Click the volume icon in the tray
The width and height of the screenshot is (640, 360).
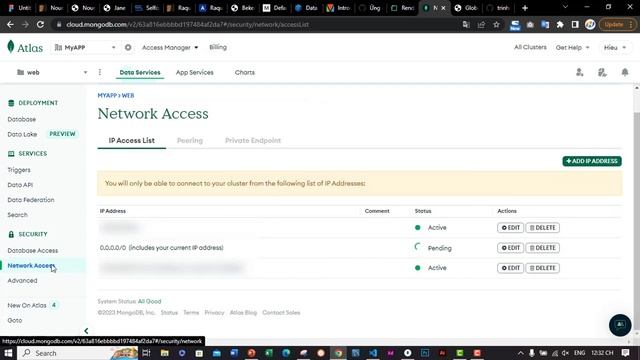565,353
